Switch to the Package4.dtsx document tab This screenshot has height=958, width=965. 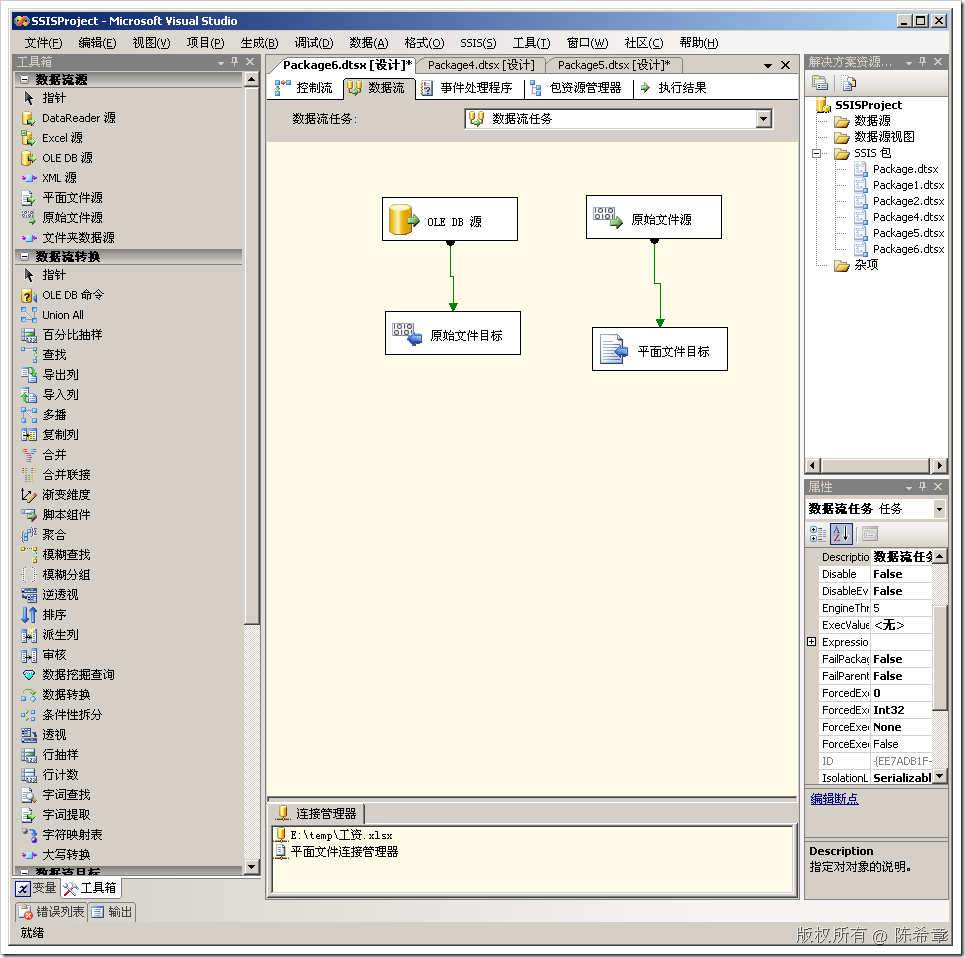[x=481, y=65]
